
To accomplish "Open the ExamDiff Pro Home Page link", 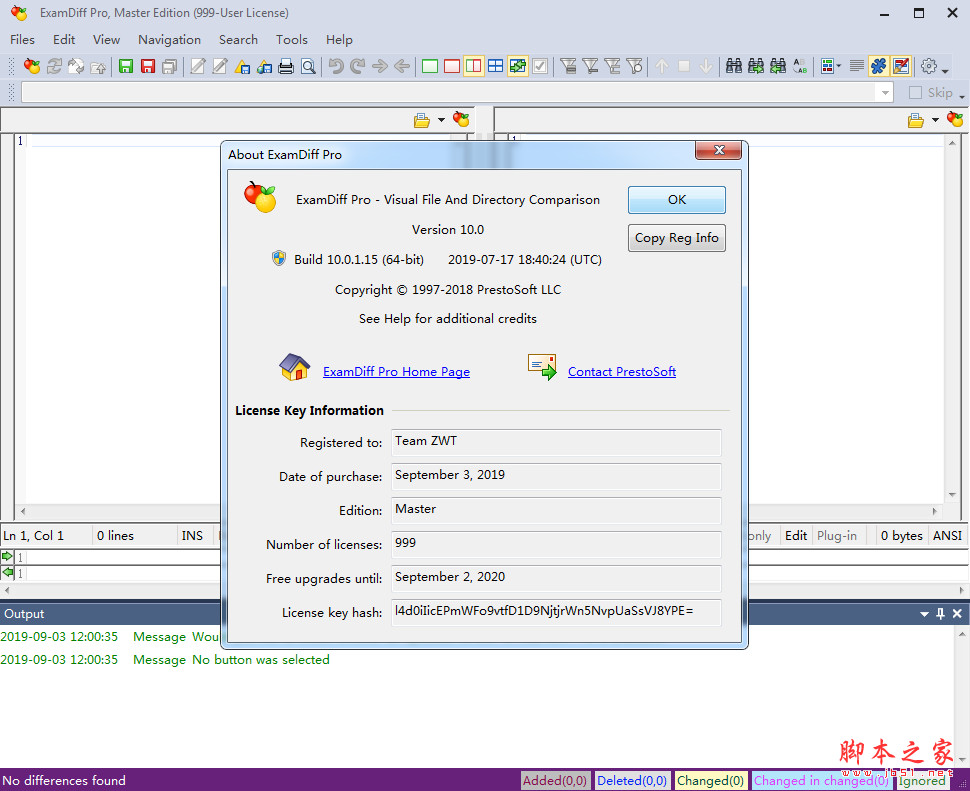I will (397, 372).
